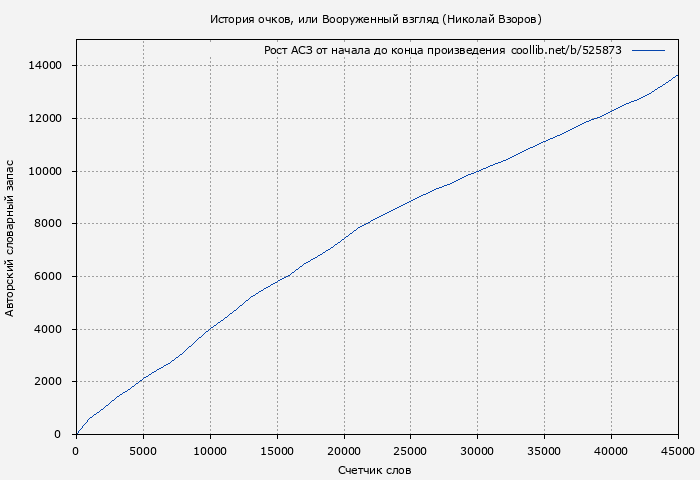
Task: Click the 20000 x-axis tick label
Action: pyautogui.click(x=344, y=450)
